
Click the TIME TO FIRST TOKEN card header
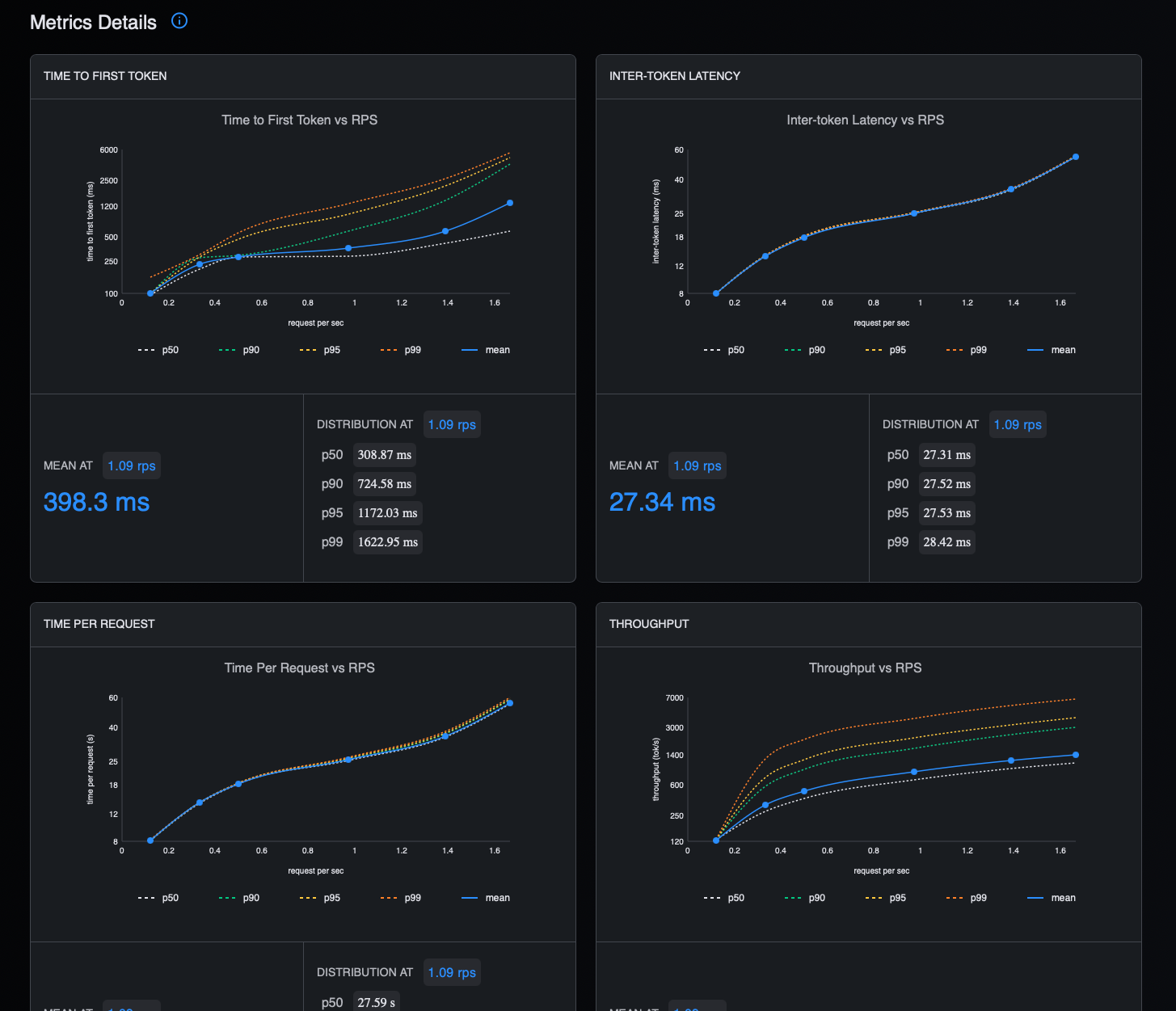[303, 77]
